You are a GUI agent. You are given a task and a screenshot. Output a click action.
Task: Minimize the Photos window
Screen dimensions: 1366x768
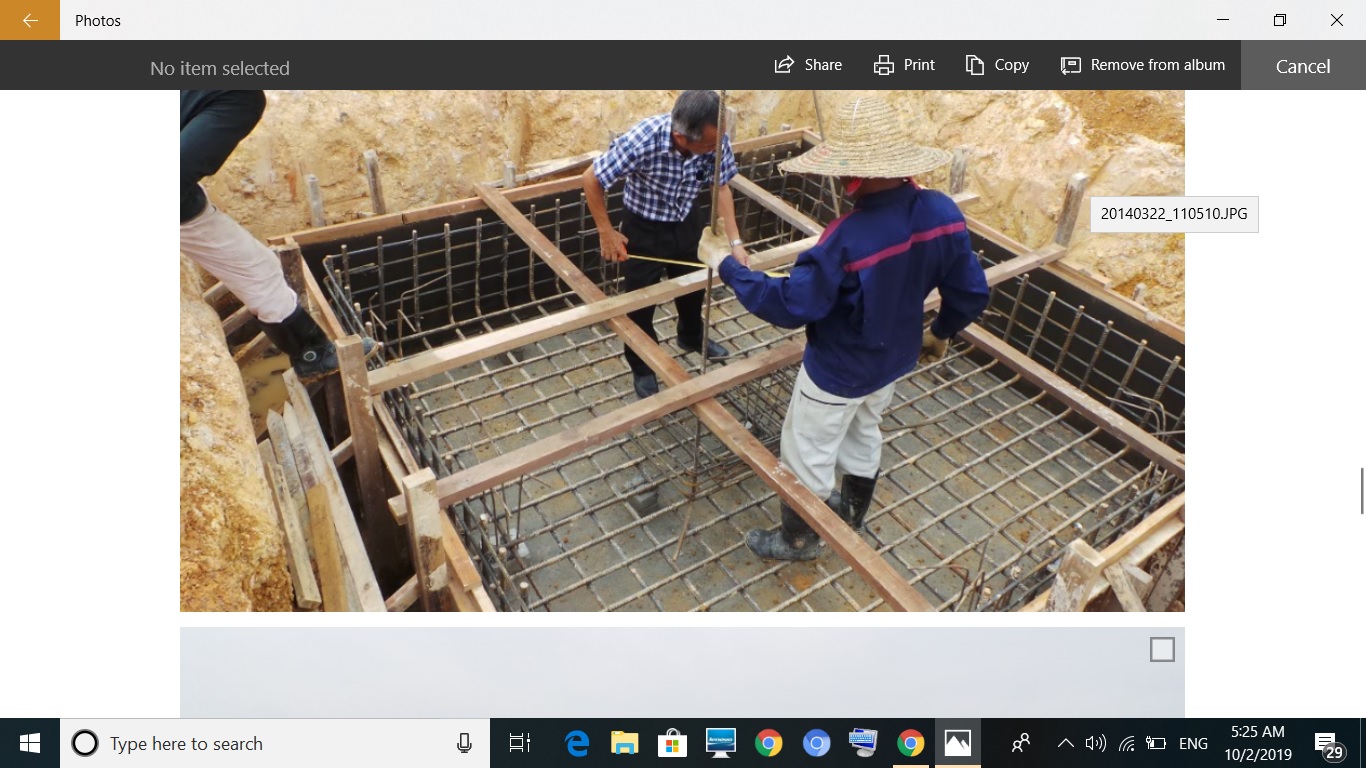(x=1223, y=20)
